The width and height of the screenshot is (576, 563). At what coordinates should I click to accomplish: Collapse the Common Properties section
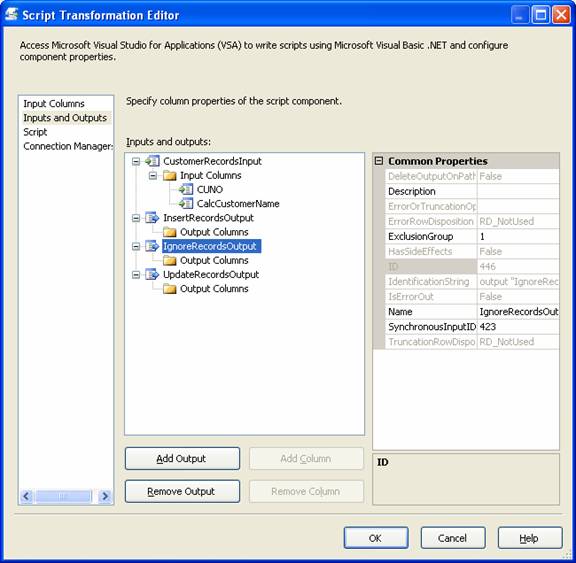(379, 161)
